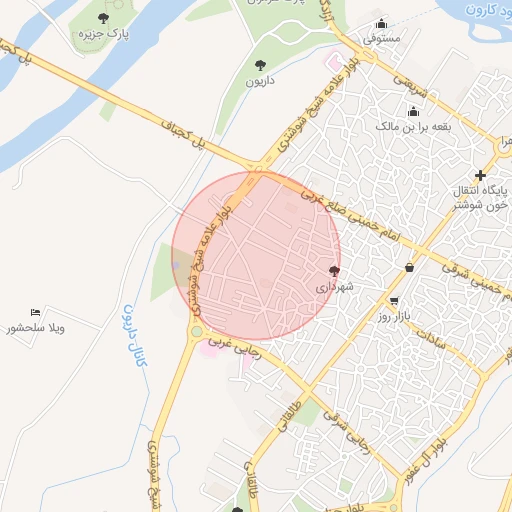Click the کانال داریون canal label
The image size is (512, 512).
135,336
